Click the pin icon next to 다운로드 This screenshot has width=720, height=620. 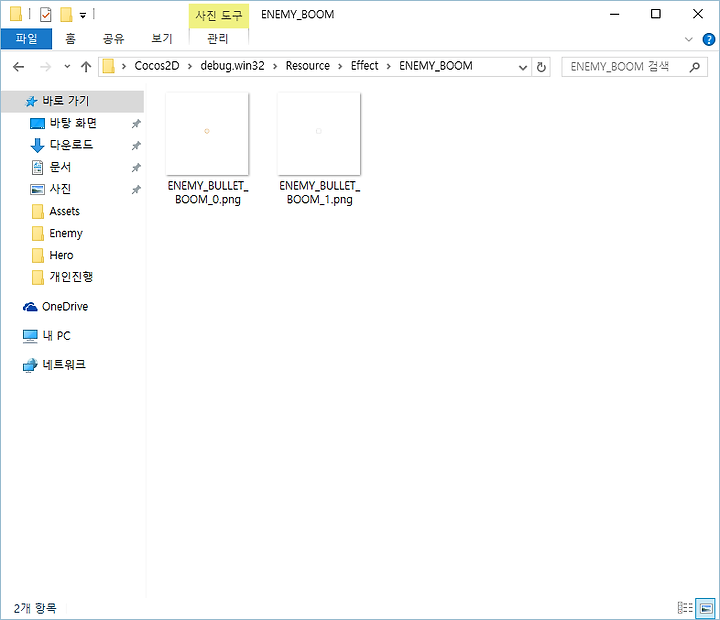(x=136, y=146)
